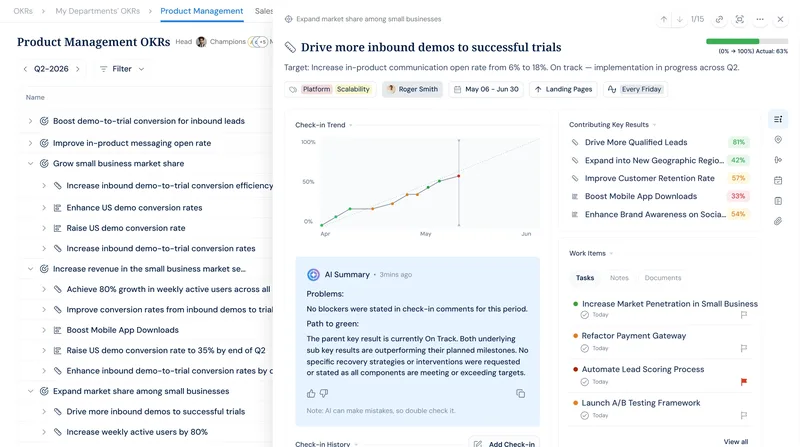The height and width of the screenshot is (447, 800).
Task: Expand Enhance US demo conversion rates row
Action: coord(44,208)
